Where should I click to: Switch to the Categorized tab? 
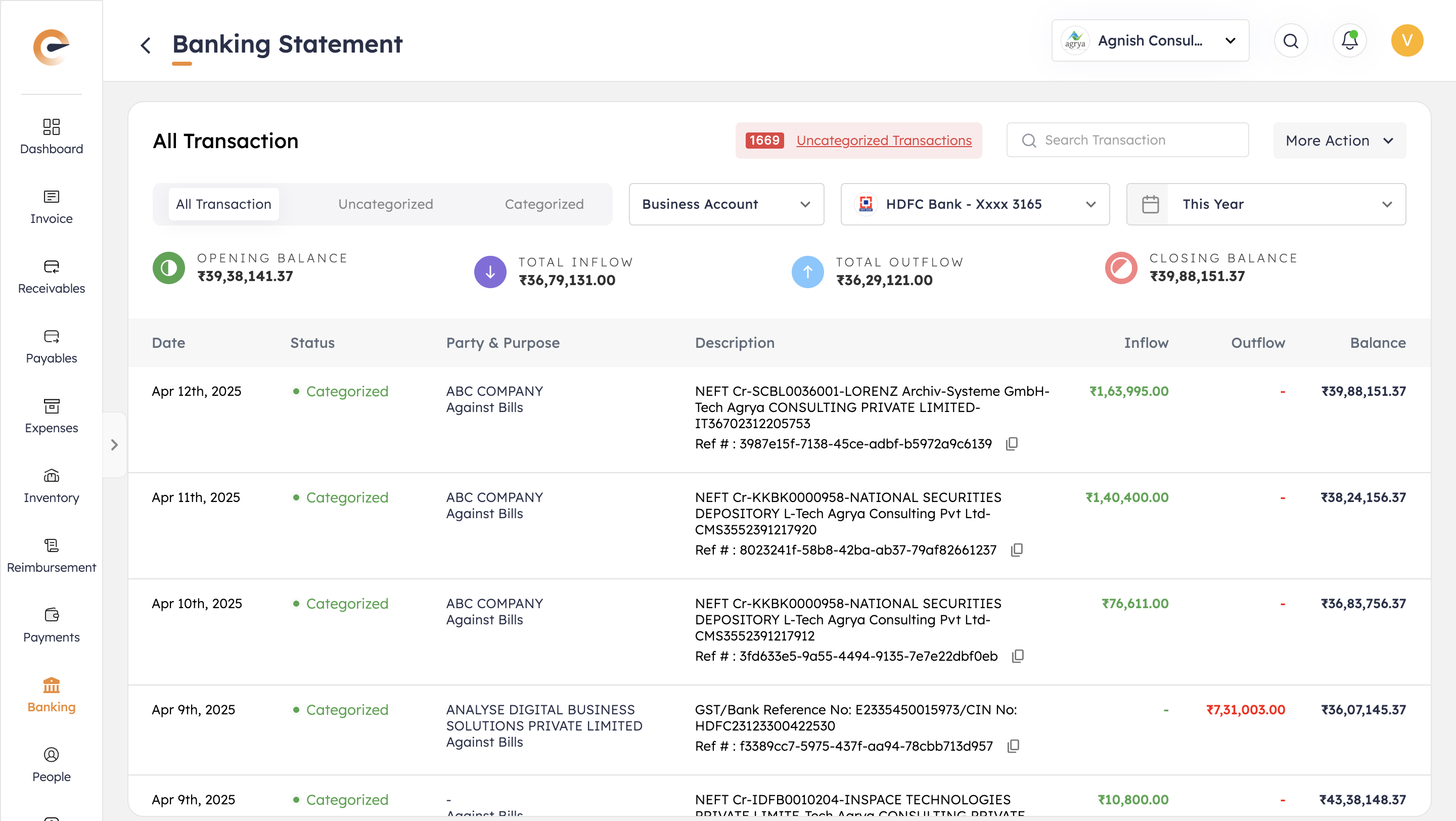[x=544, y=204]
